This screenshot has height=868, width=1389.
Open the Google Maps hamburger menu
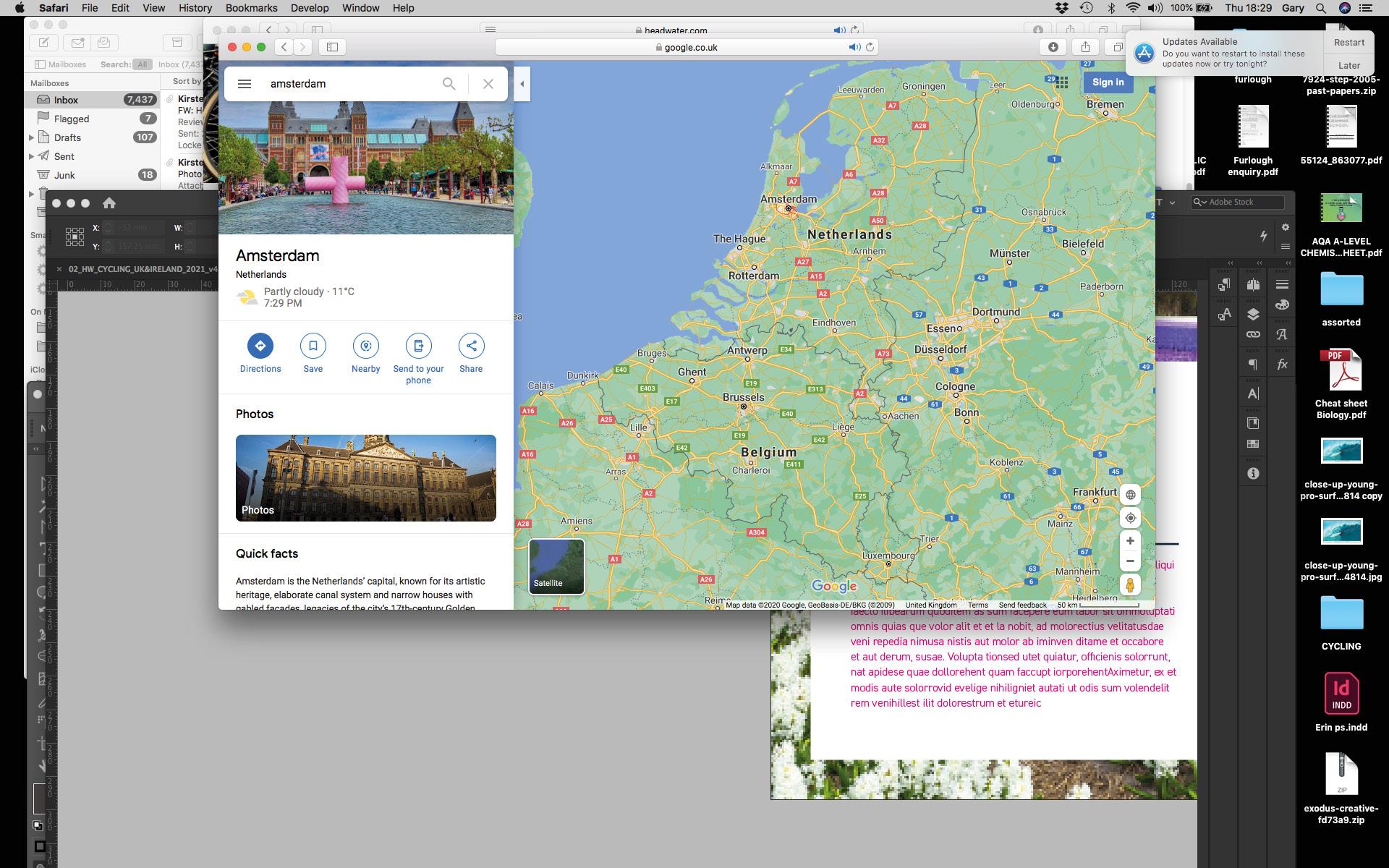point(245,84)
